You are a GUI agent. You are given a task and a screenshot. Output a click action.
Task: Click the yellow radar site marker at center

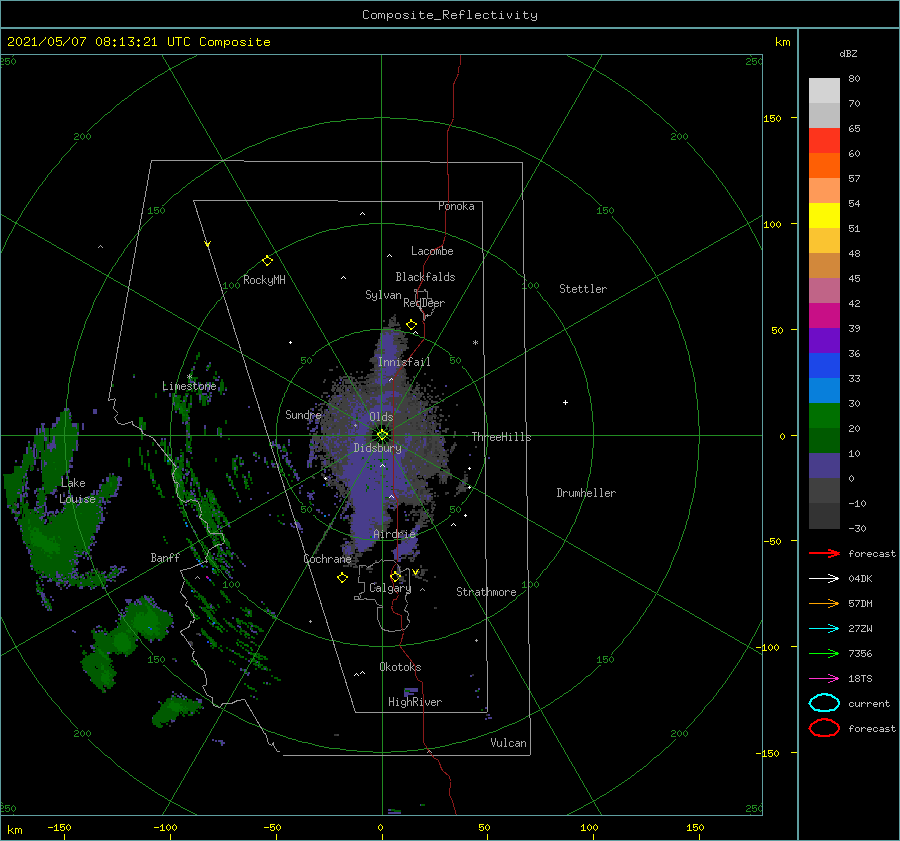coord(382,435)
